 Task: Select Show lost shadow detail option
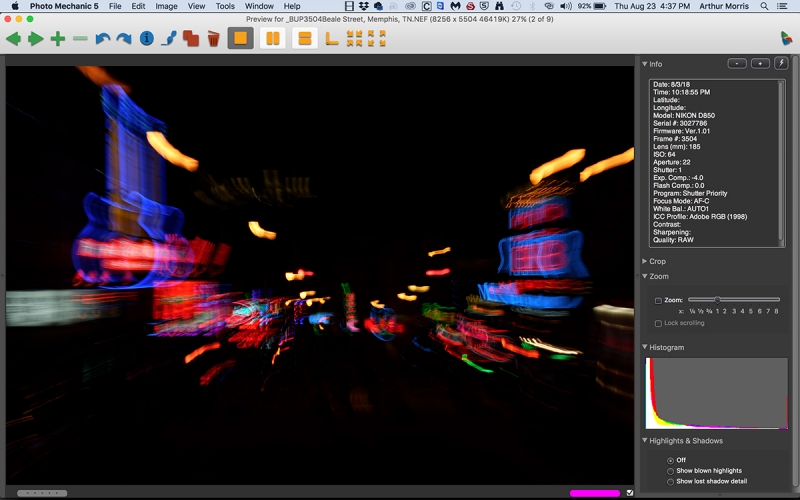[x=670, y=482]
